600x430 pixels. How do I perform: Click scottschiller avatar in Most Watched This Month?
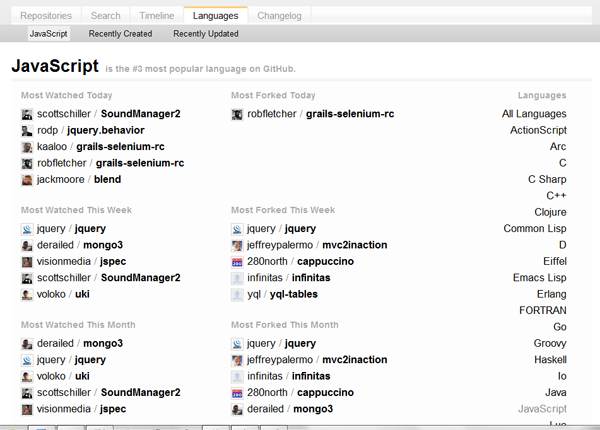27,393
